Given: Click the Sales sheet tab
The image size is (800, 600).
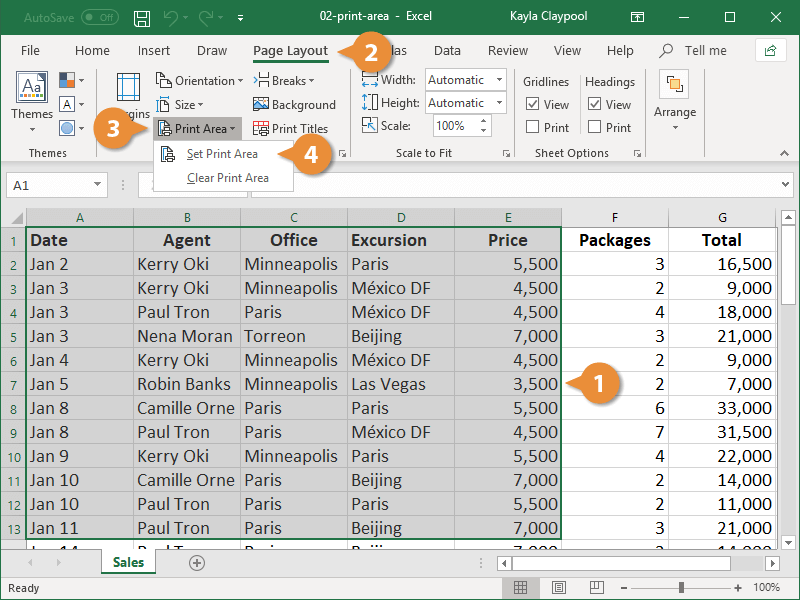Looking at the screenshot, I should pos(128,562).
